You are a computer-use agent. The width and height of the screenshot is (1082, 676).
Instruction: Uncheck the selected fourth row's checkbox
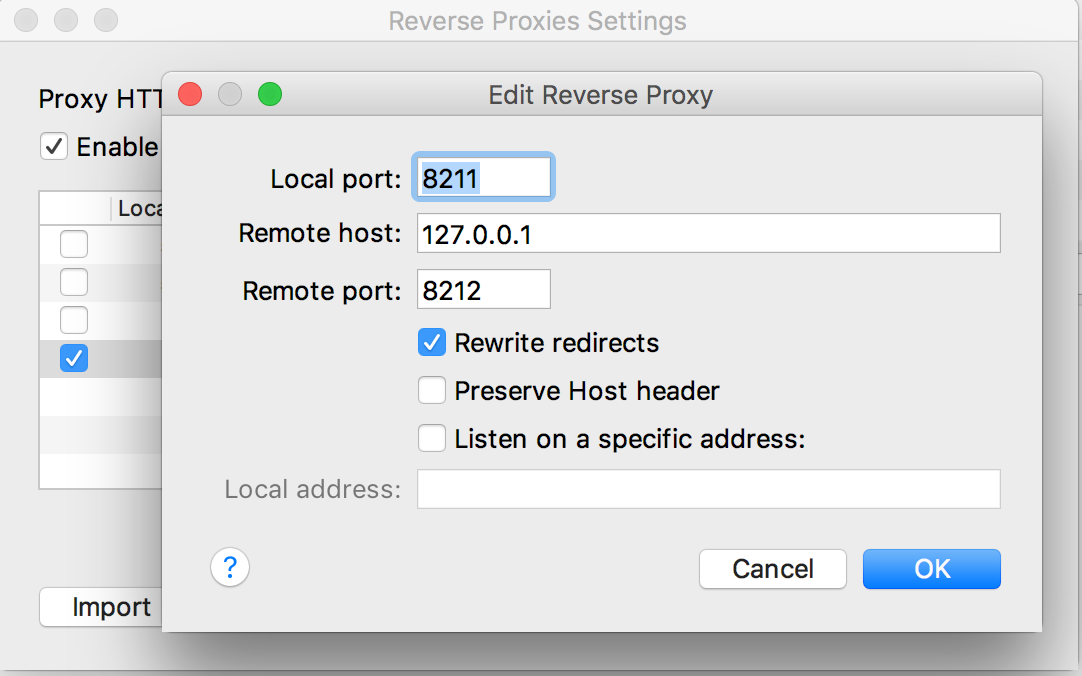pyautogui.click(x=74, y=358)
